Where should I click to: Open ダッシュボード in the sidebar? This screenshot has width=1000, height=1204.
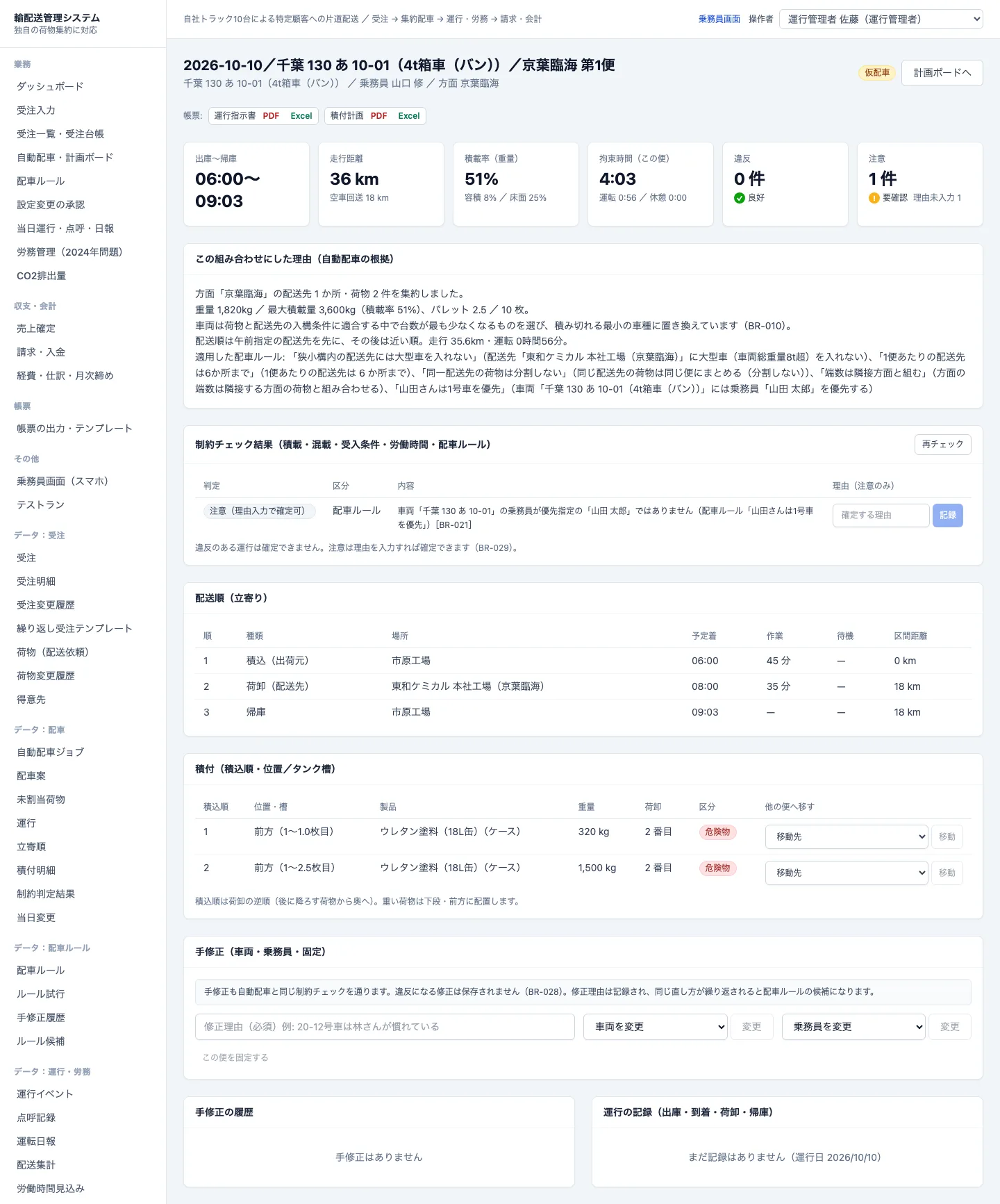tap(50, 86)
